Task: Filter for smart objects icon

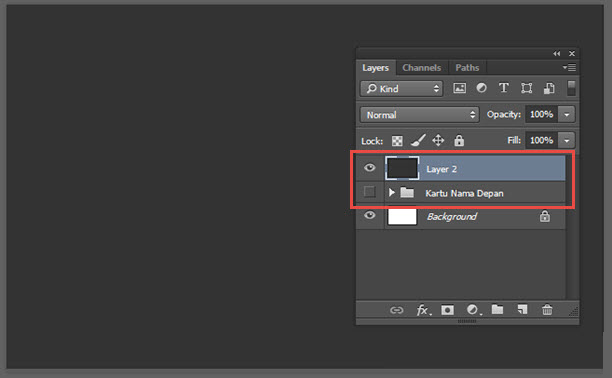Action: coord(549,88)
